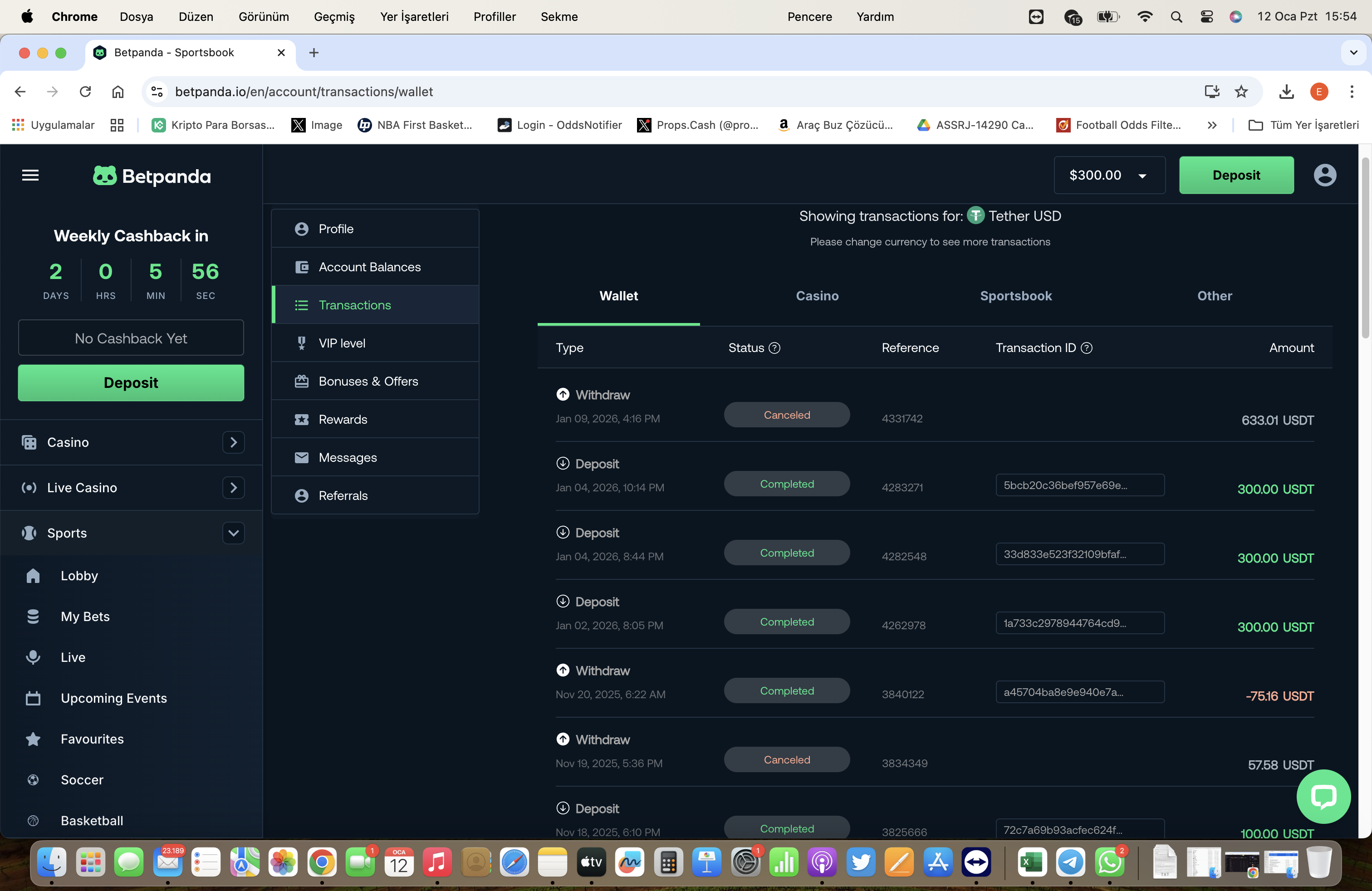Click the Status help question mark icon
The width and height of the screenshot is (1372, 891).
[x=775, y=348]
